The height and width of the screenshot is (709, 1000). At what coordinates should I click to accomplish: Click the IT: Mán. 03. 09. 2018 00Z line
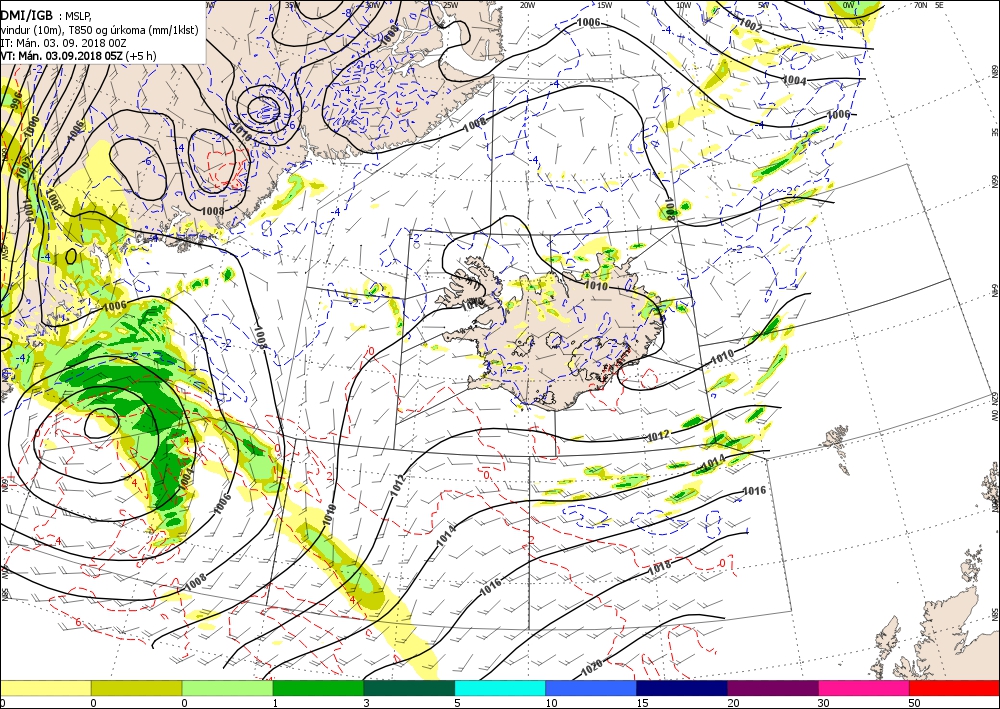(x=63, y=43)
